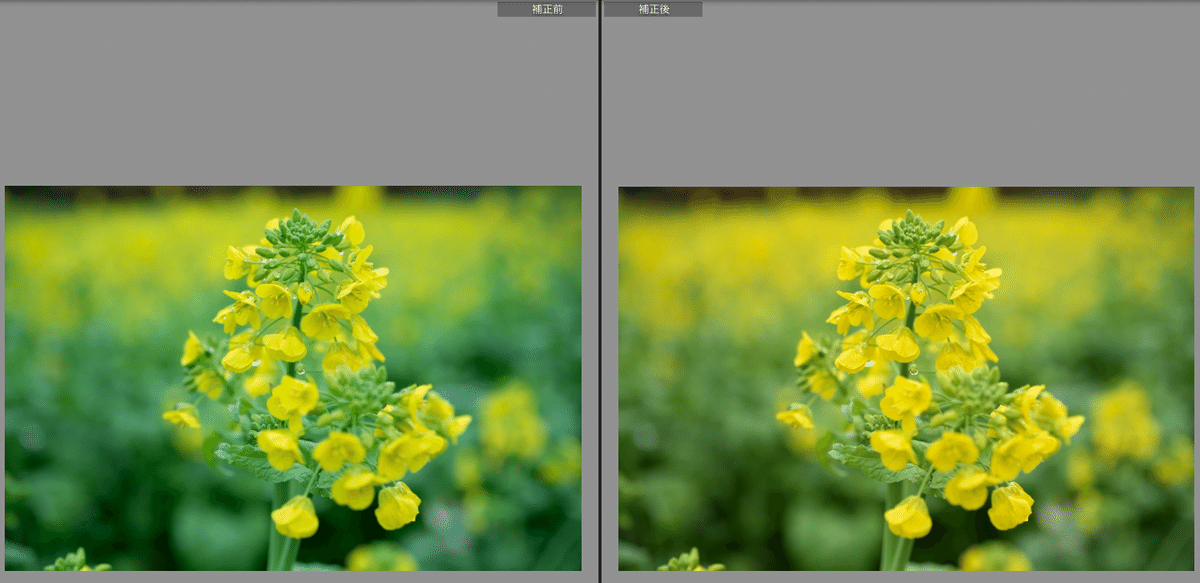
Task: Click the lowest yellow blossom in the after photo
Action: 908,517
